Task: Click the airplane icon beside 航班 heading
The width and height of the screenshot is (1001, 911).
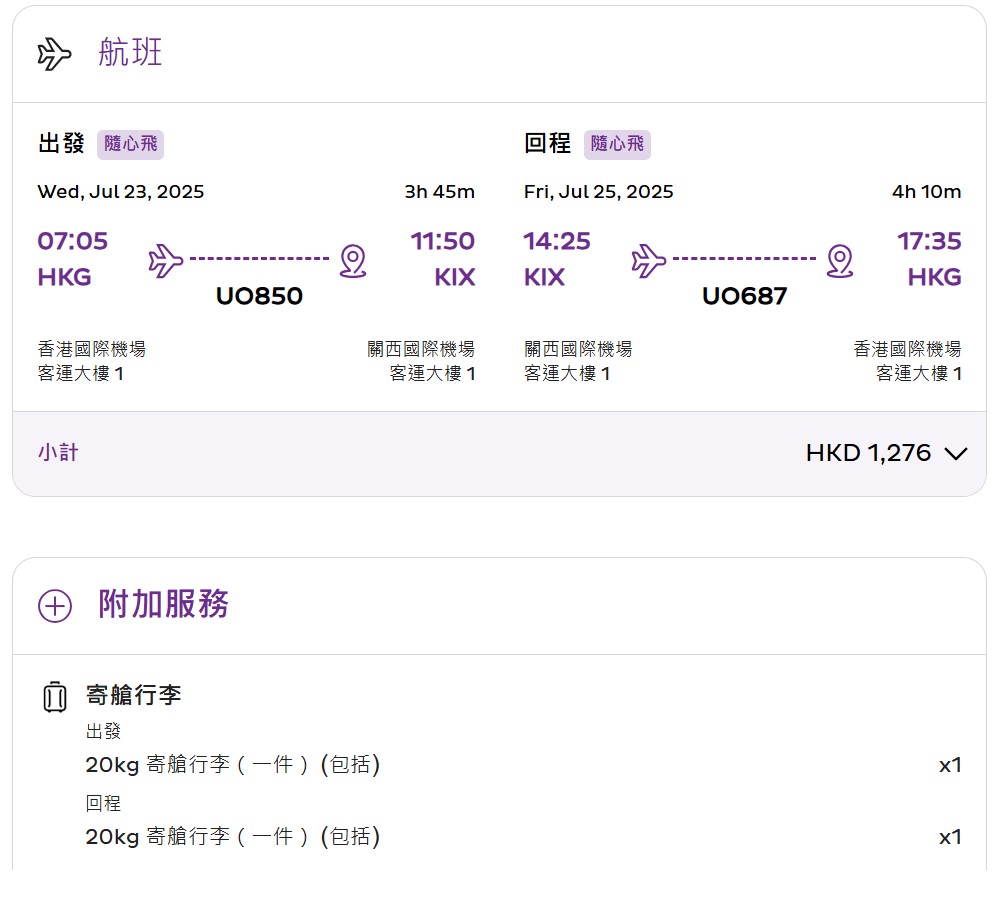Action: (54, 54)
